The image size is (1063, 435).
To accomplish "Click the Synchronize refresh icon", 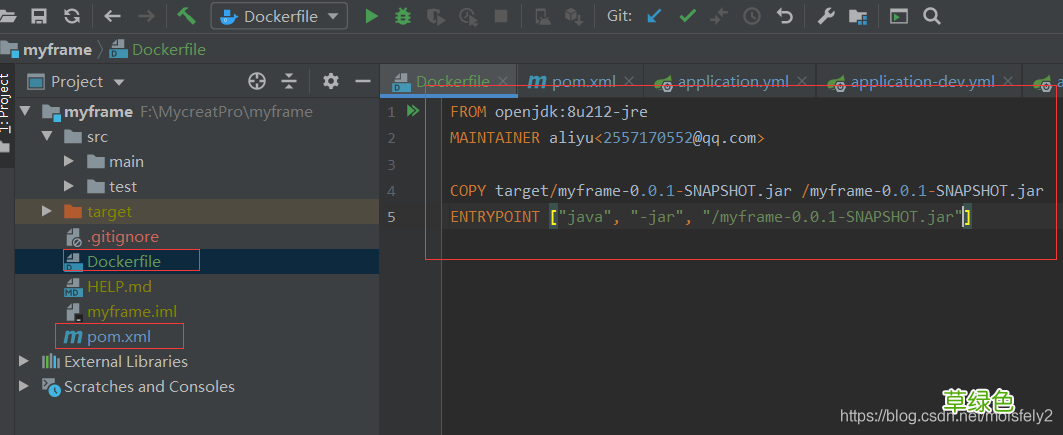I will pos(71,16).
